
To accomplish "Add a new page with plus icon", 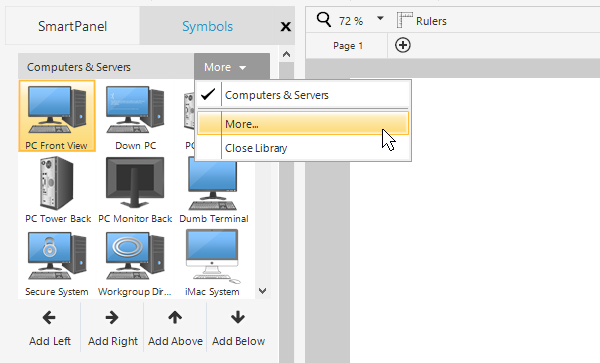I will 403,45.
